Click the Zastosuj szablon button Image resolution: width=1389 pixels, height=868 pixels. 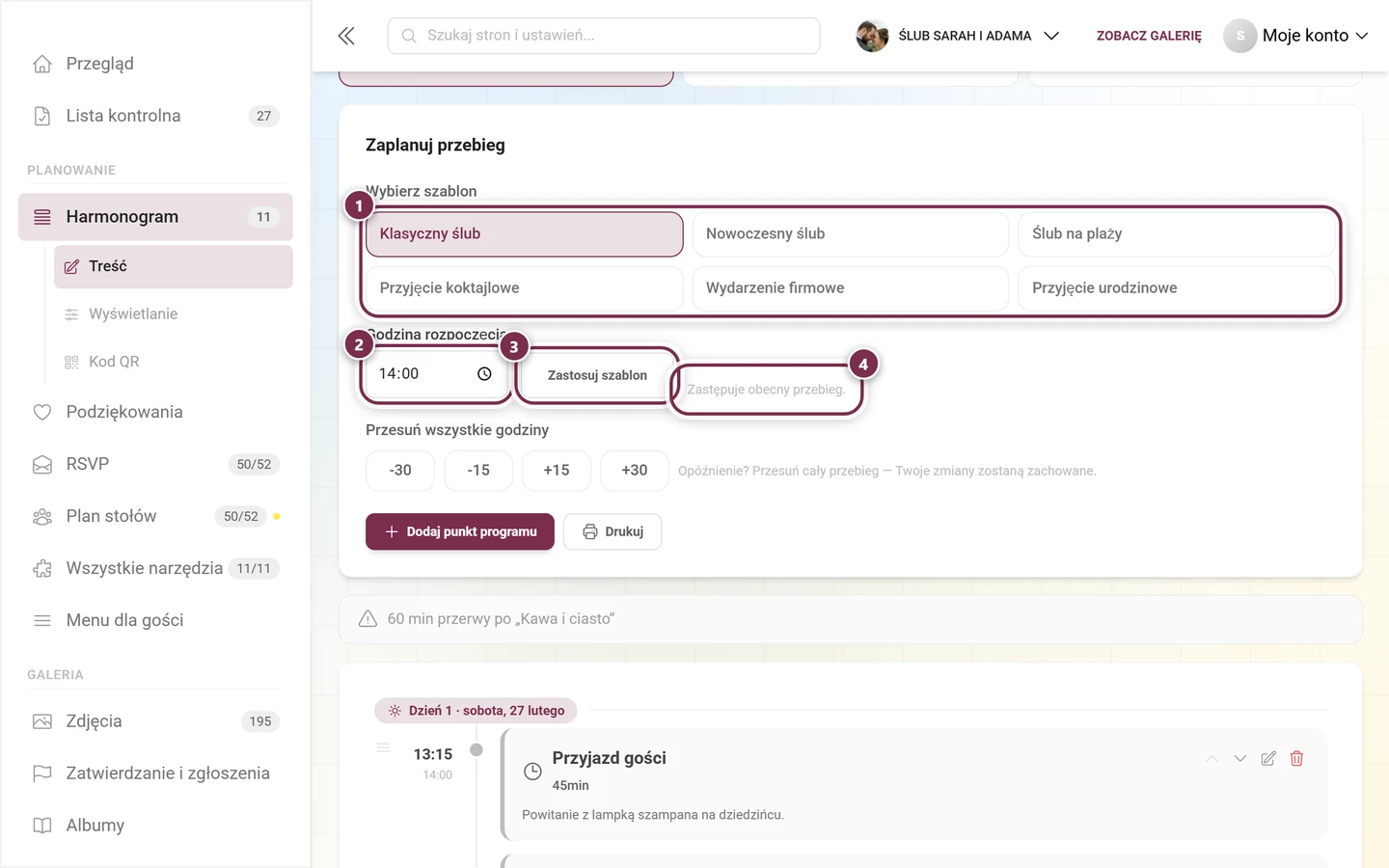597,375
